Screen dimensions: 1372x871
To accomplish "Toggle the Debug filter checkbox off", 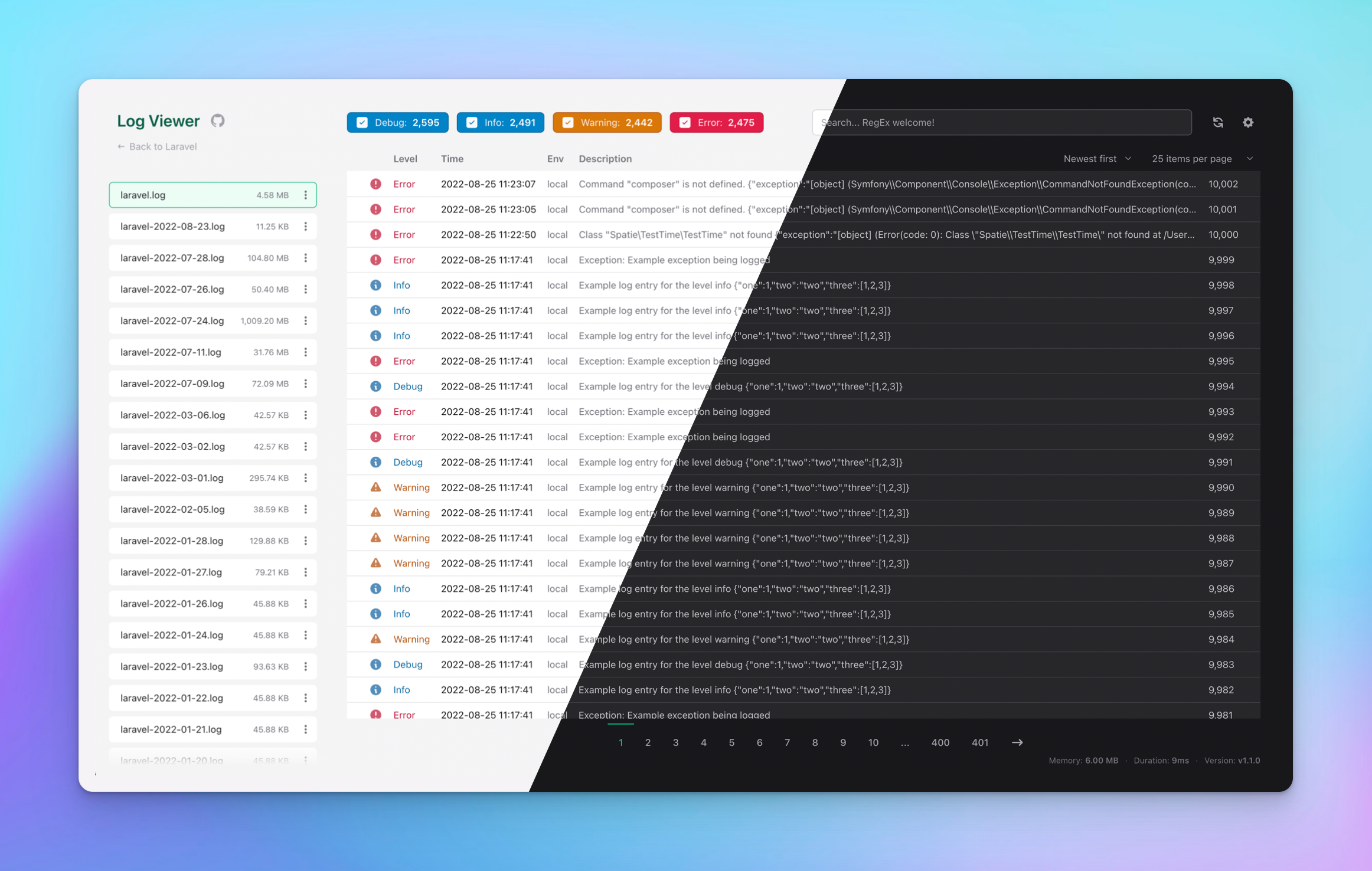I will (x=362, y=122).
